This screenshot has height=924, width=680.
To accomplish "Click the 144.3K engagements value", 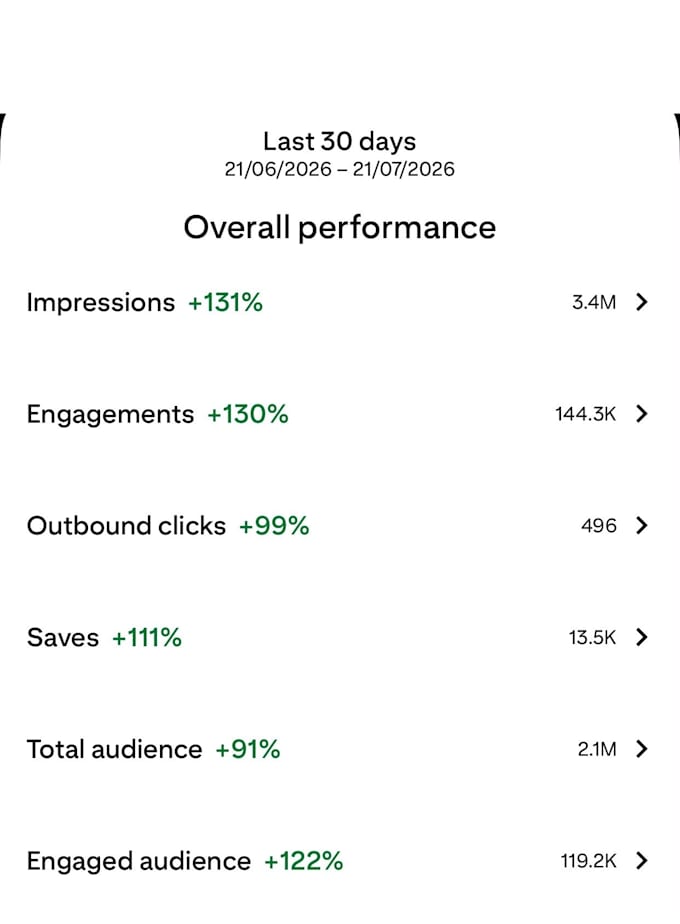I will (x=585, y=414).
